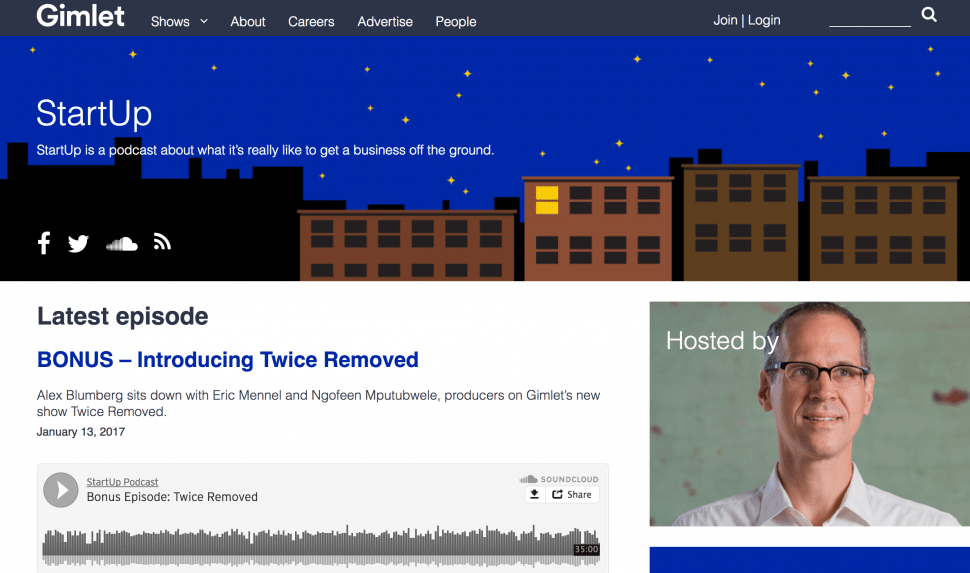Seek within the audio waveform
This screenshot has height=573, width=970.
coord(320,546)
